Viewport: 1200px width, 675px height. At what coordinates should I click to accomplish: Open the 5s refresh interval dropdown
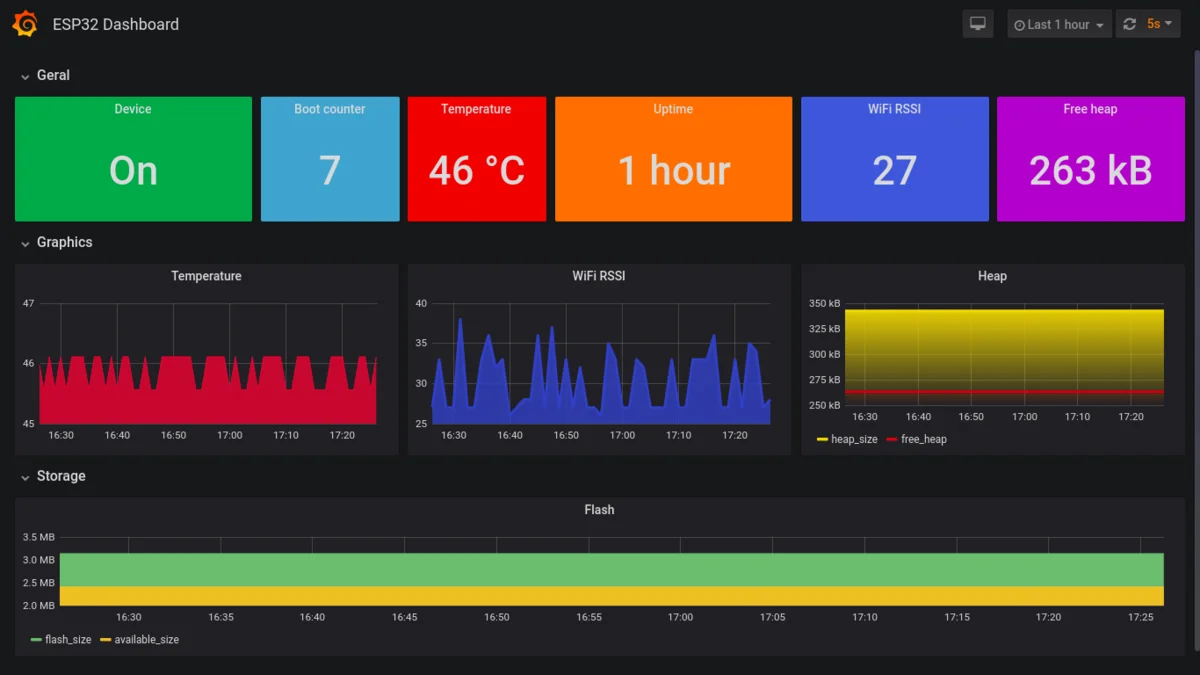click(x=1160, y=24)
